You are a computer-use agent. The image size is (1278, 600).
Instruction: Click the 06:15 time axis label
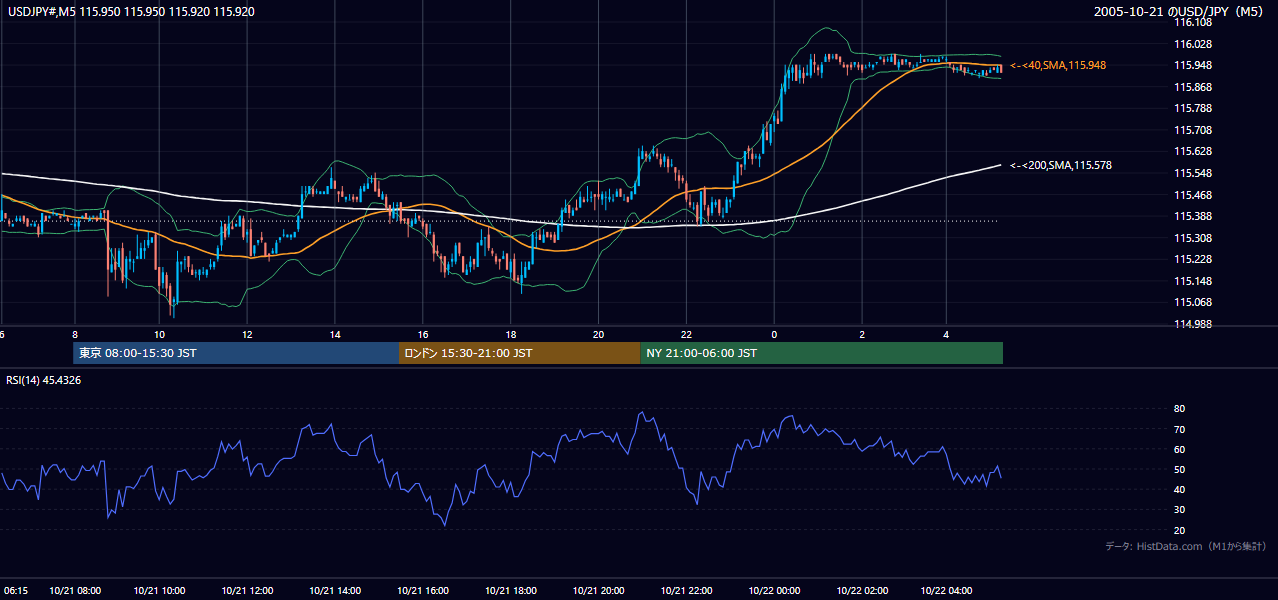(x=14, y=591)
